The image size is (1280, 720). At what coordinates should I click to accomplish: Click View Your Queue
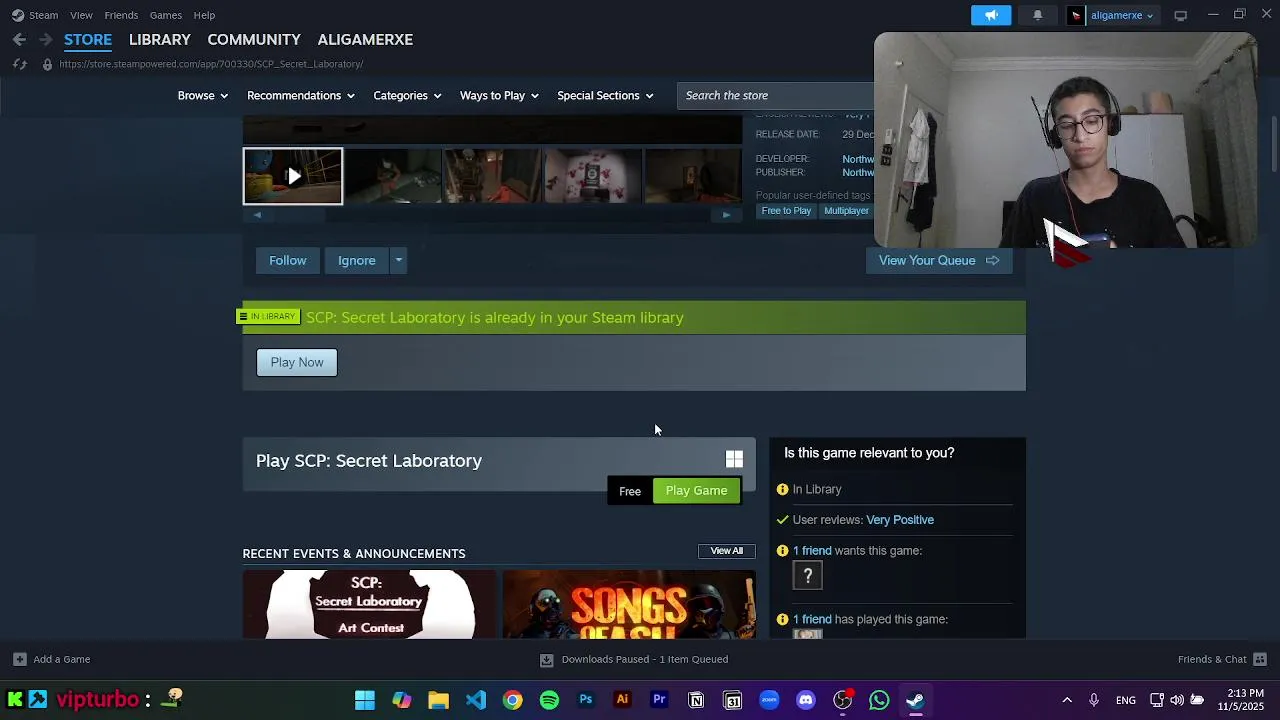click(938, 260)
